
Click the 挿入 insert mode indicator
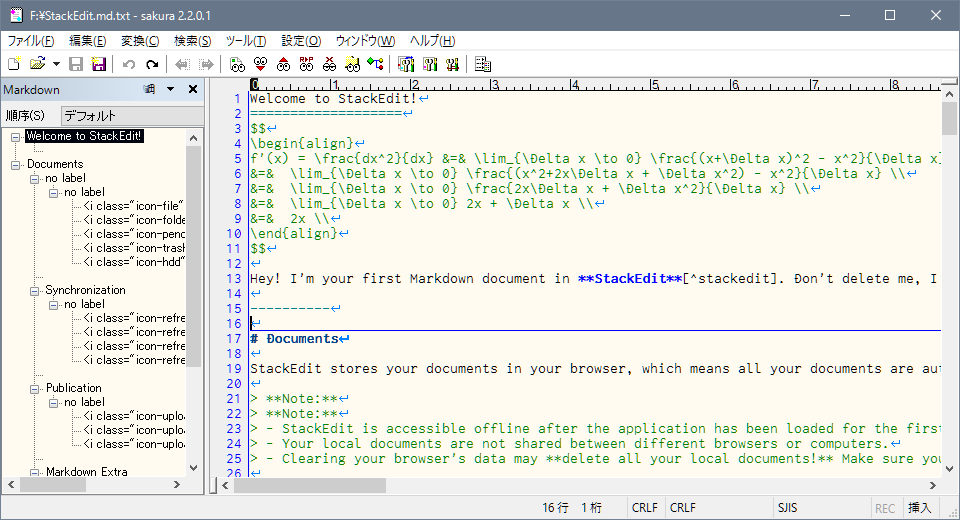[x=919, y=508]
